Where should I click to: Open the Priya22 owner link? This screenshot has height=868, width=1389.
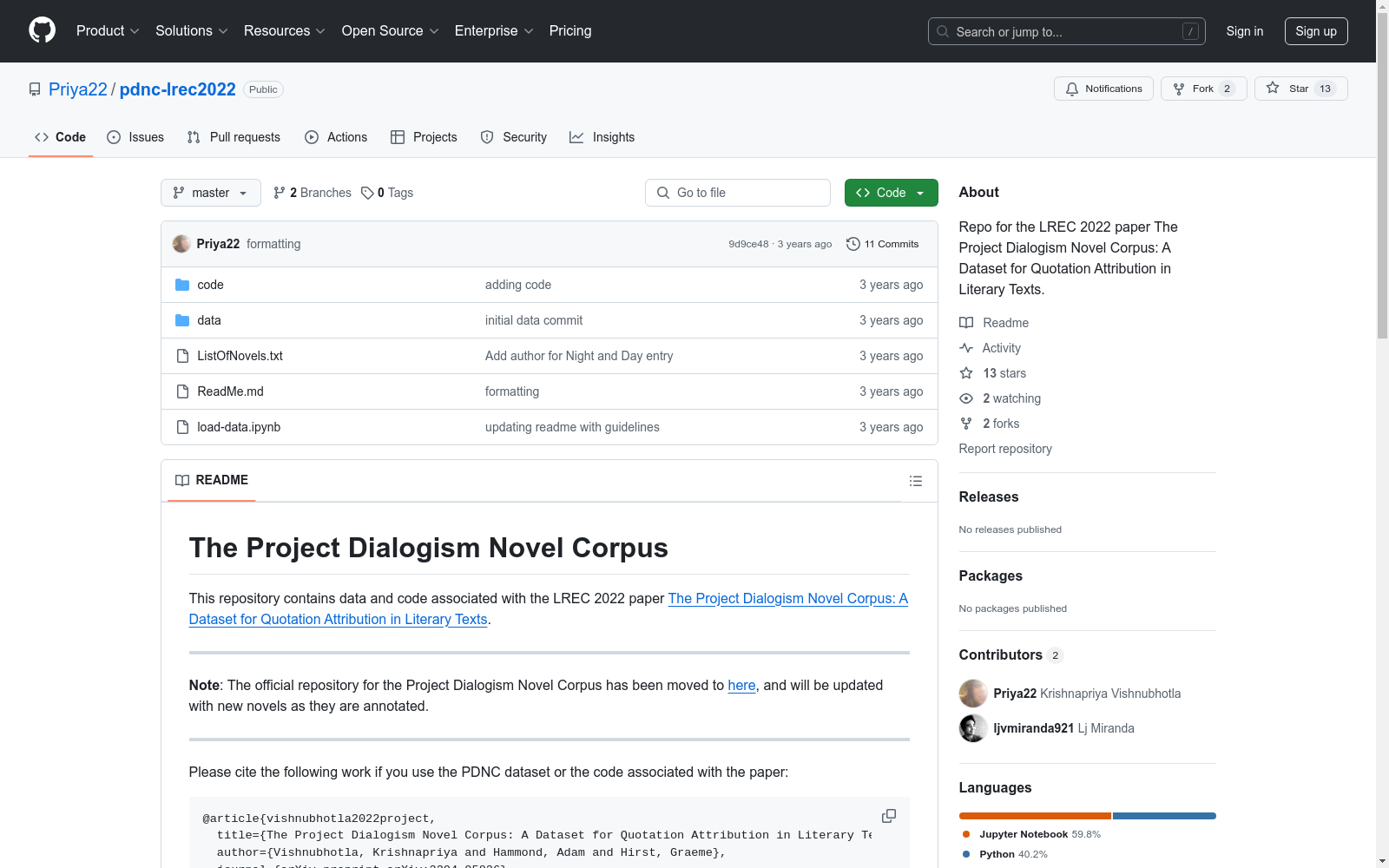coord(78,89)
